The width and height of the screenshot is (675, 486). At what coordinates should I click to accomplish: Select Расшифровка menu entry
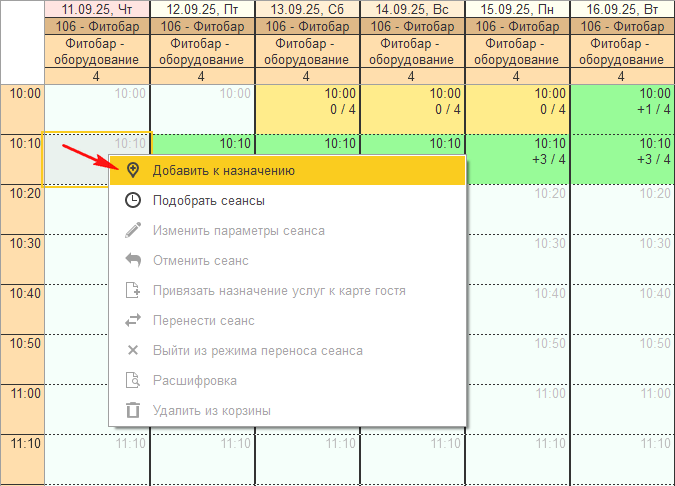(x=288, y=381)
